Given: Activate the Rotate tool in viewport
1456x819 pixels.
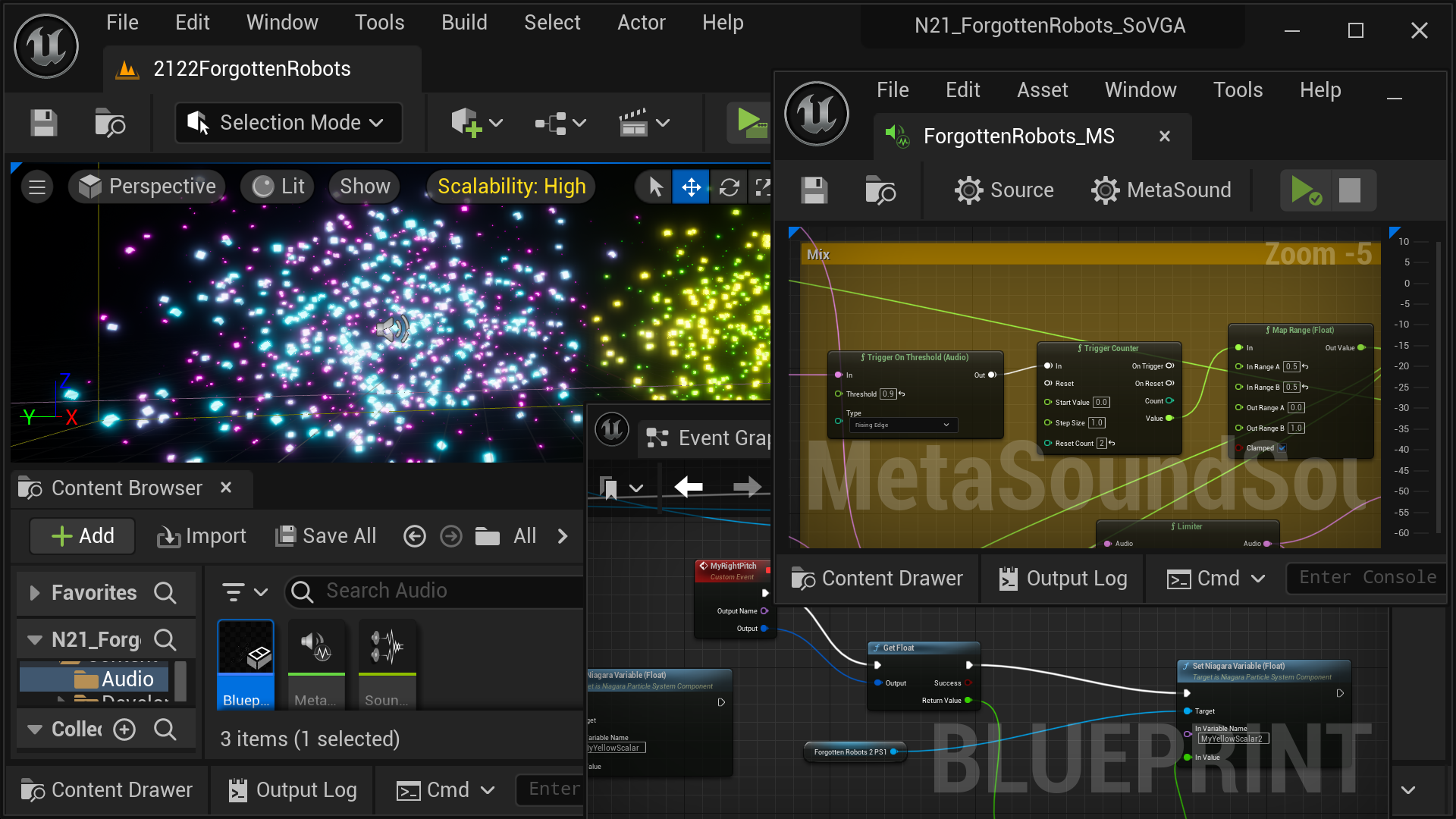Looking at the screenshot, I should pyautogui.click(x=730, y=187).
